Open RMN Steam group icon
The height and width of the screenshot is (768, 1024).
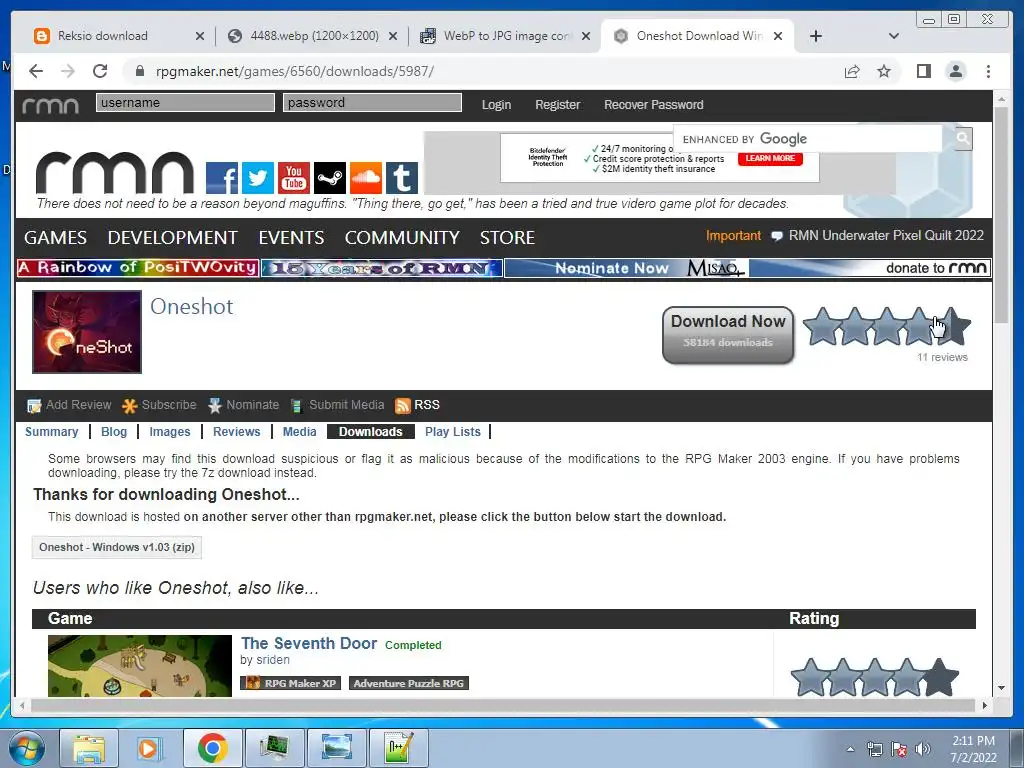[330, 178]
